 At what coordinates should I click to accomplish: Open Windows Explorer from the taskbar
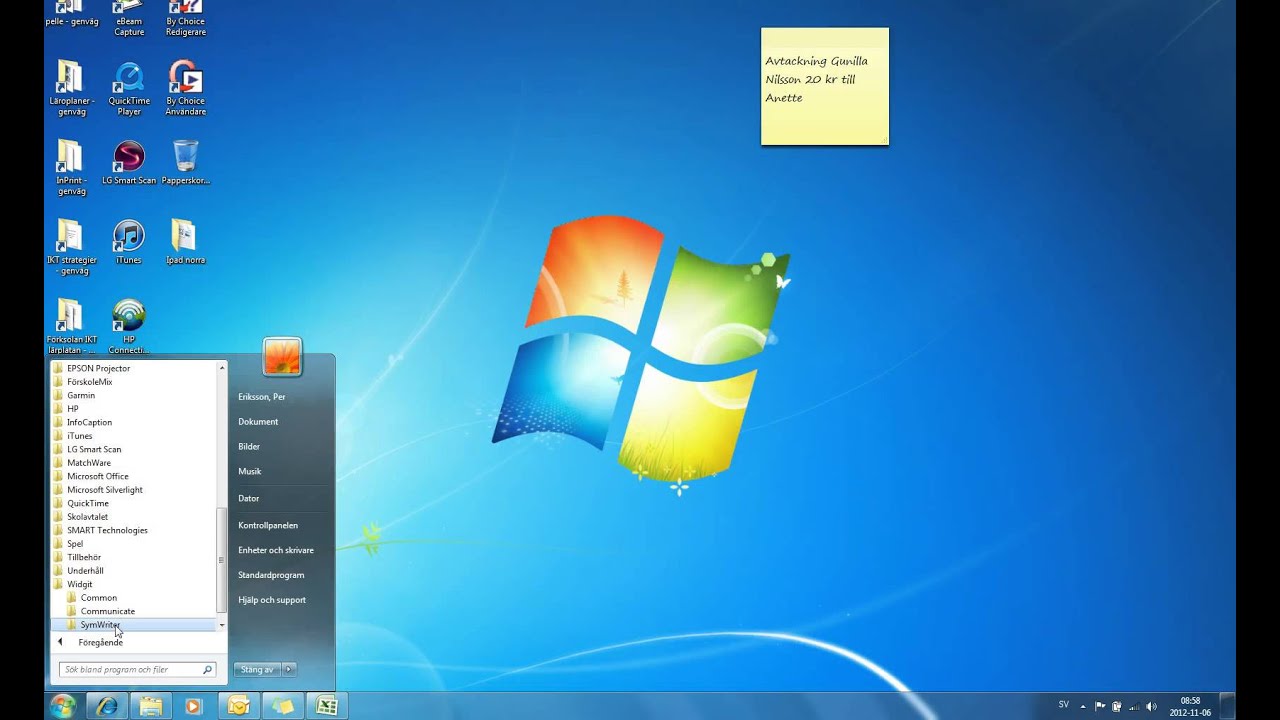pyautogui.click(x=150, y=706)
